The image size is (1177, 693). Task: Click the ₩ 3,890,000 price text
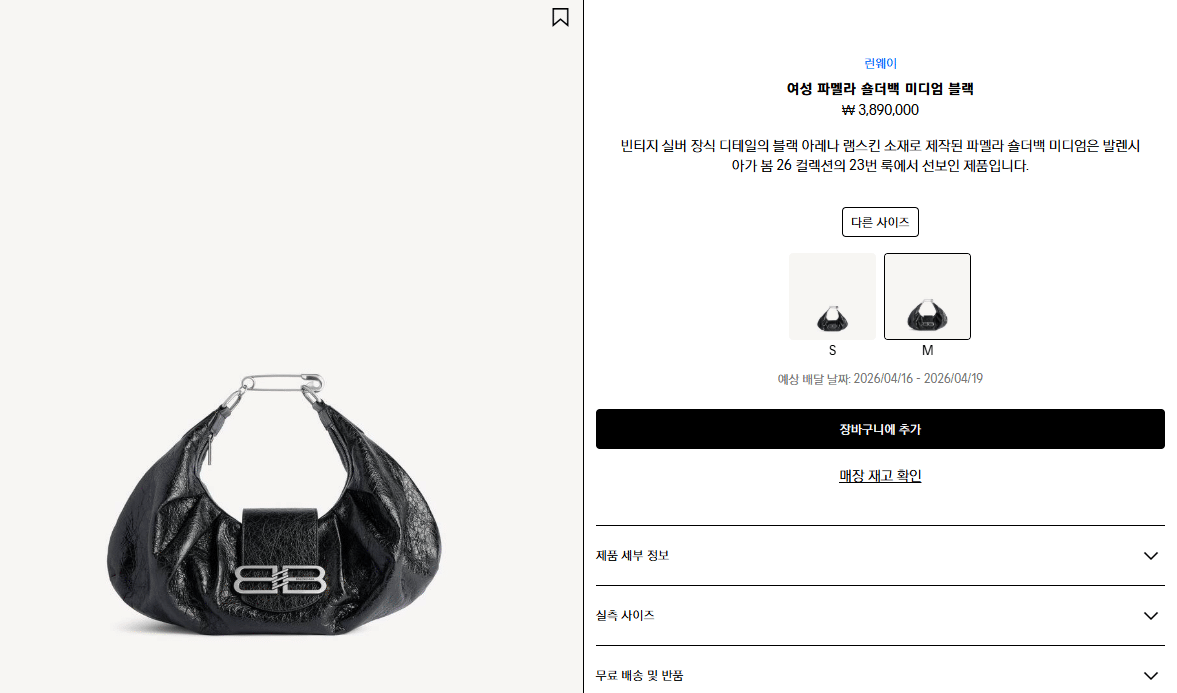coord(880,110)
